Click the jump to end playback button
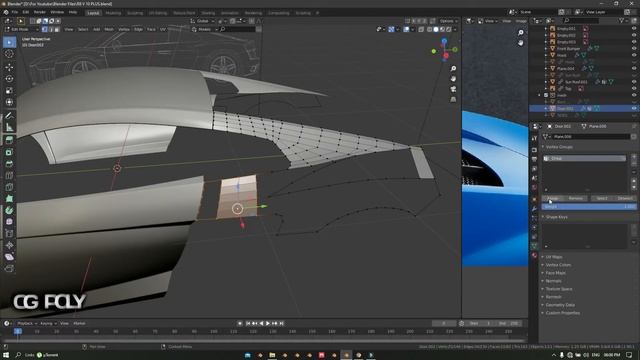640x360 pixels. click(282, 323)
